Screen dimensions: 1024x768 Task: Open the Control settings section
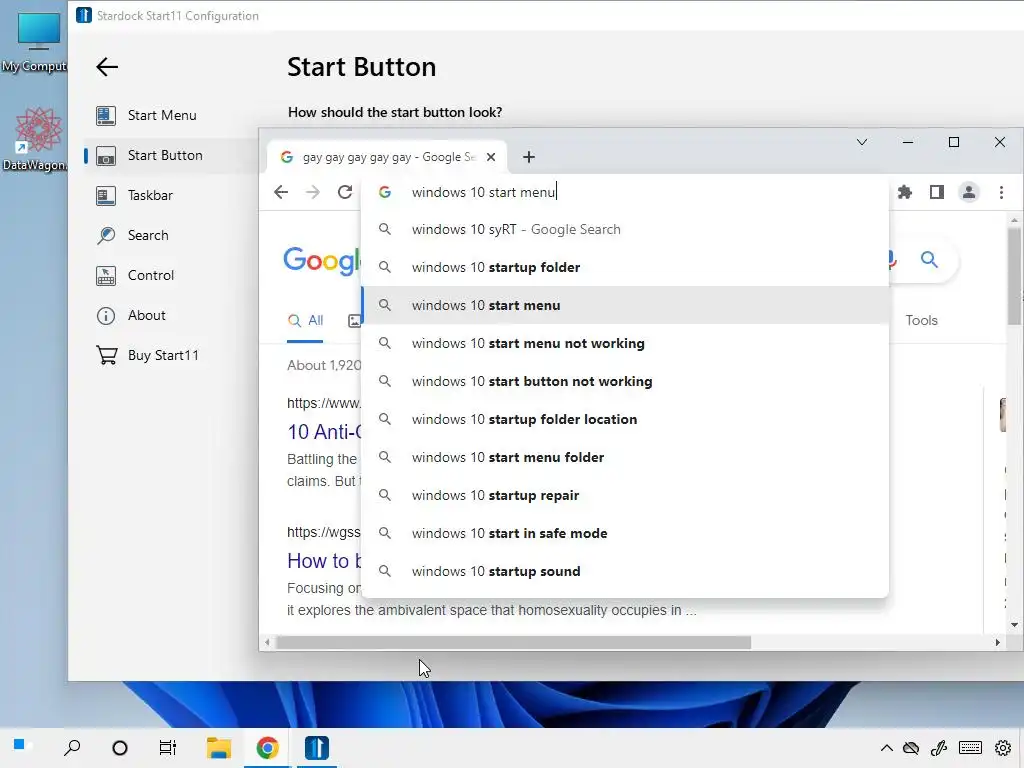point(151,276)
